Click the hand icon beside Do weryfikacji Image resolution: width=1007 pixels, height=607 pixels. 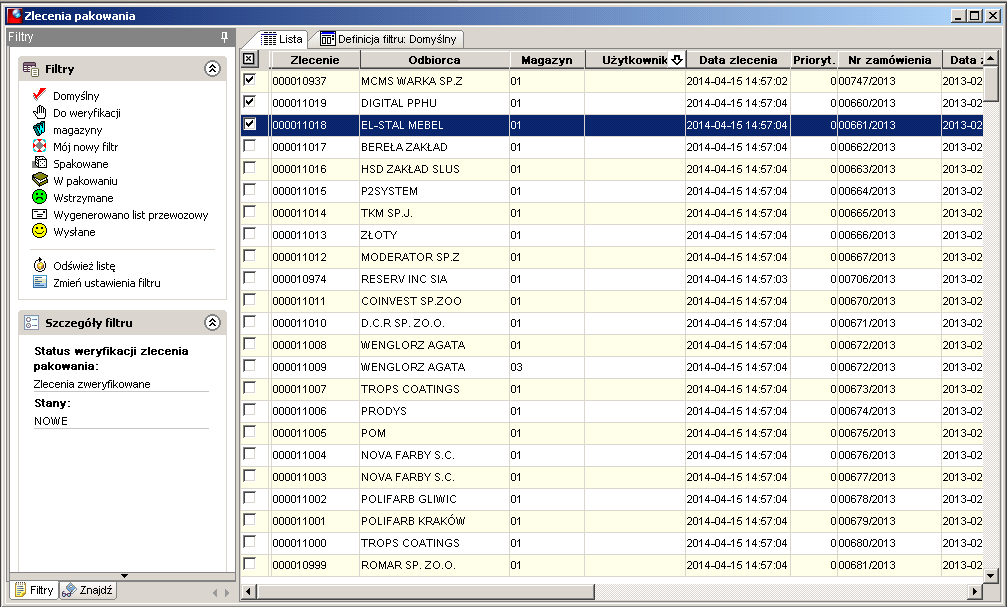pos(40,112)
